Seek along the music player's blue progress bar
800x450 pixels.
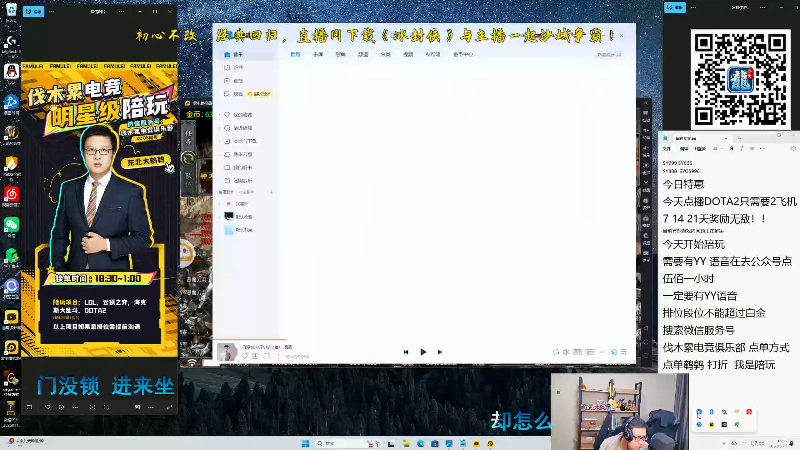(249, 339)
